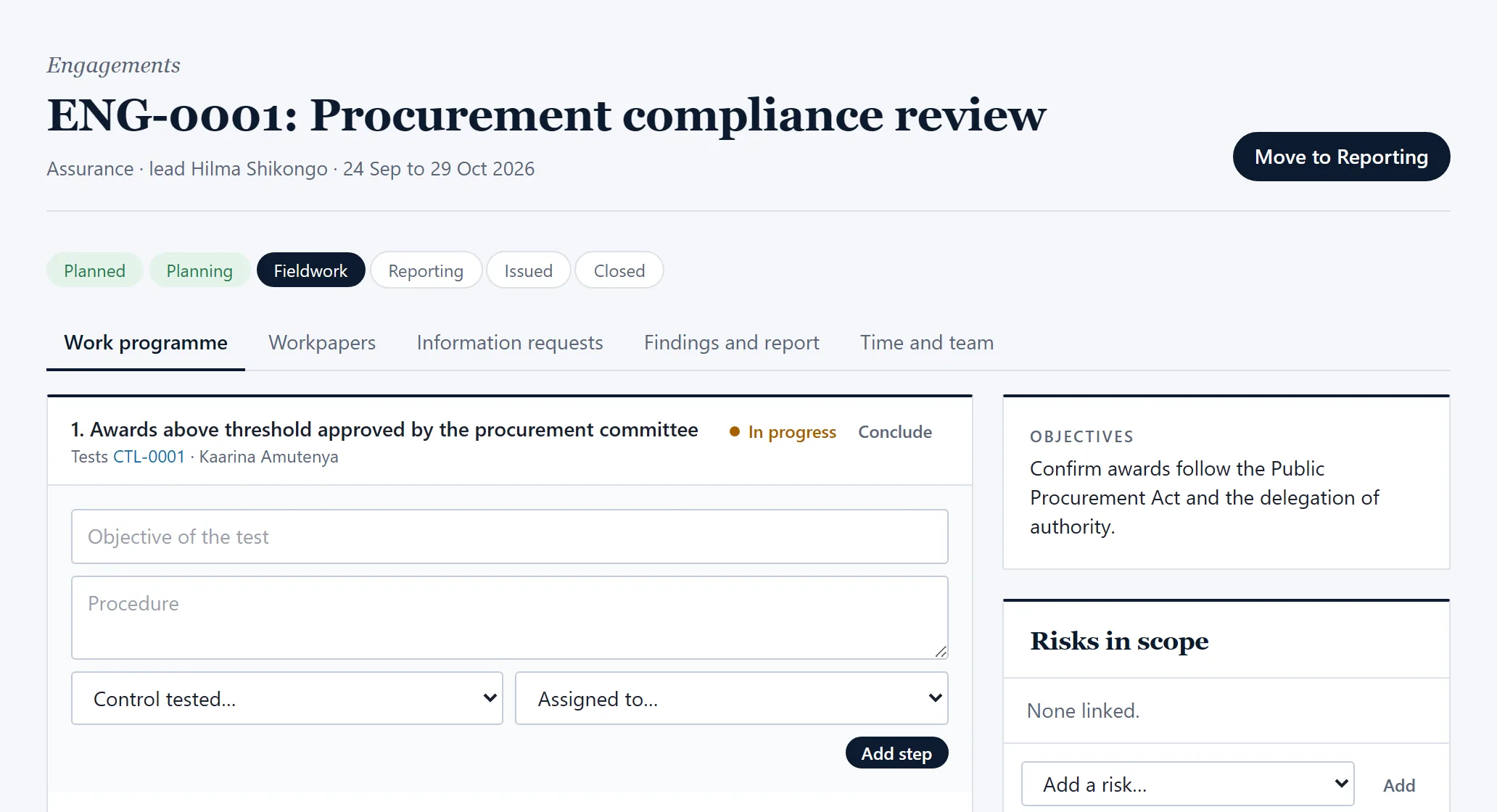Click the Kaarina Amutenya assignee name

tap(268, 457)
